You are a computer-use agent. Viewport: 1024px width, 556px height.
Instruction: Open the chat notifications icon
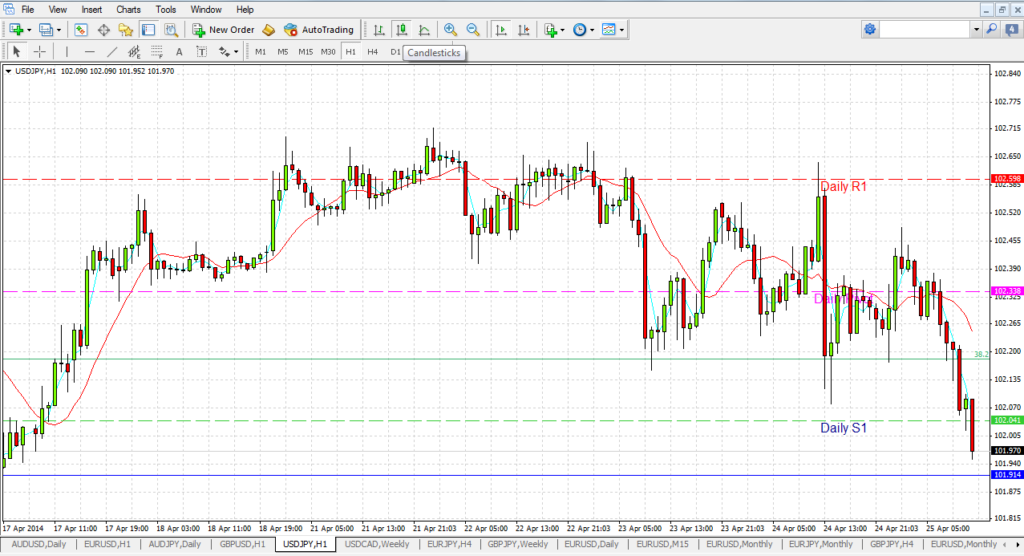1012,29
